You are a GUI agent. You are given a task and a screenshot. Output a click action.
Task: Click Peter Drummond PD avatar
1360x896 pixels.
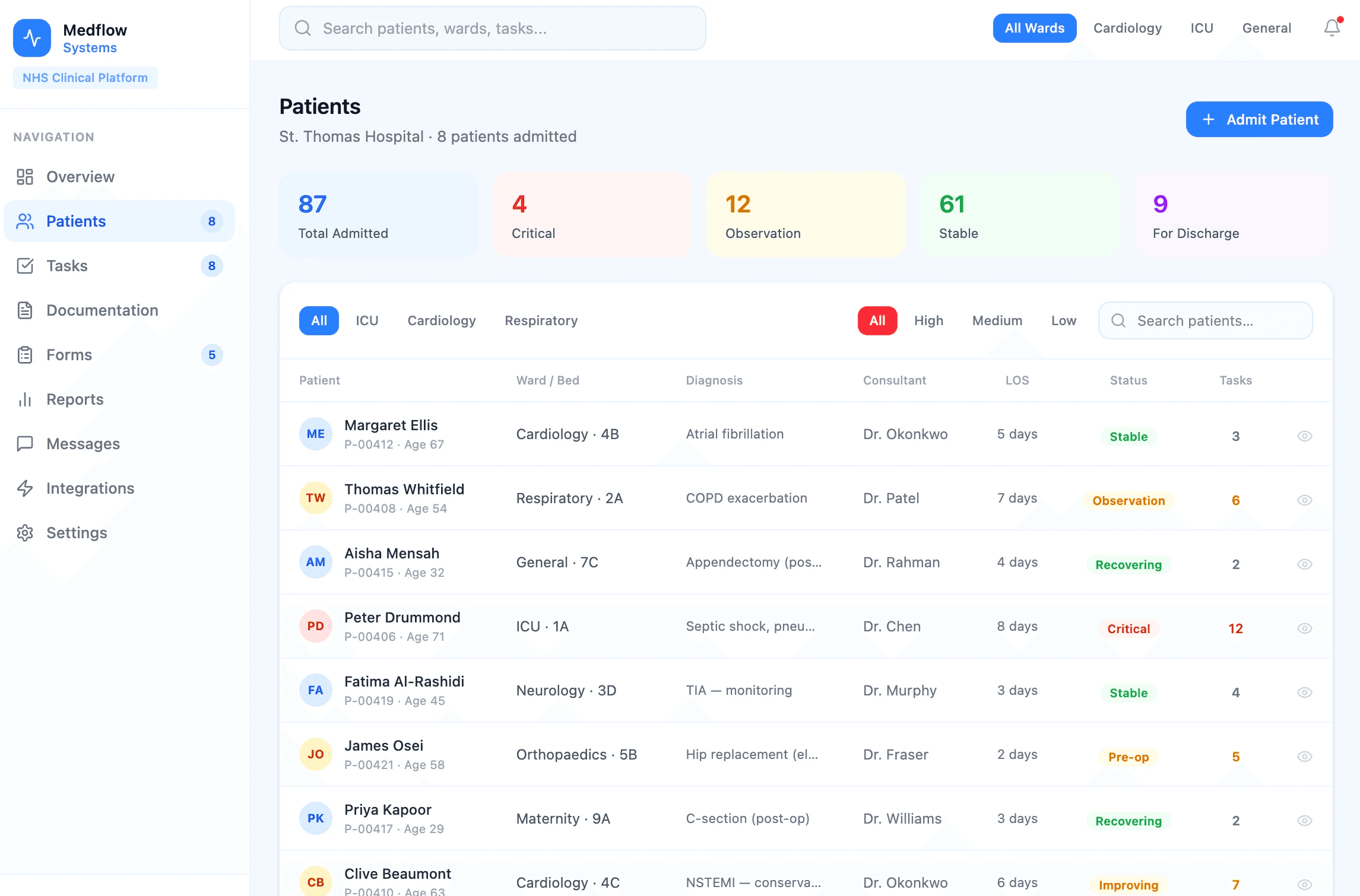316,626
